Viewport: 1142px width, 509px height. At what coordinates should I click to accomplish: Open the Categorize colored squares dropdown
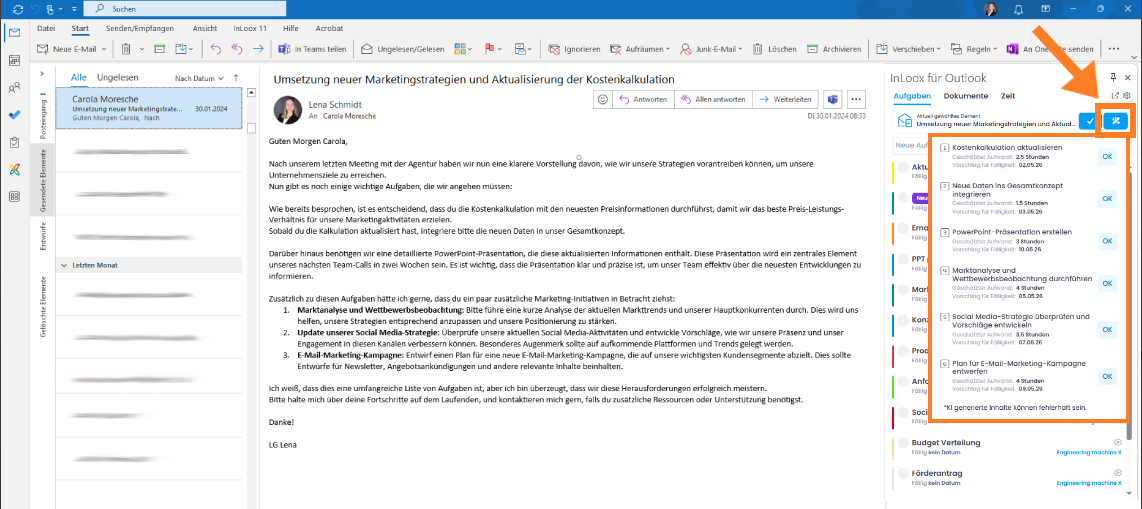tap(463, 49)
